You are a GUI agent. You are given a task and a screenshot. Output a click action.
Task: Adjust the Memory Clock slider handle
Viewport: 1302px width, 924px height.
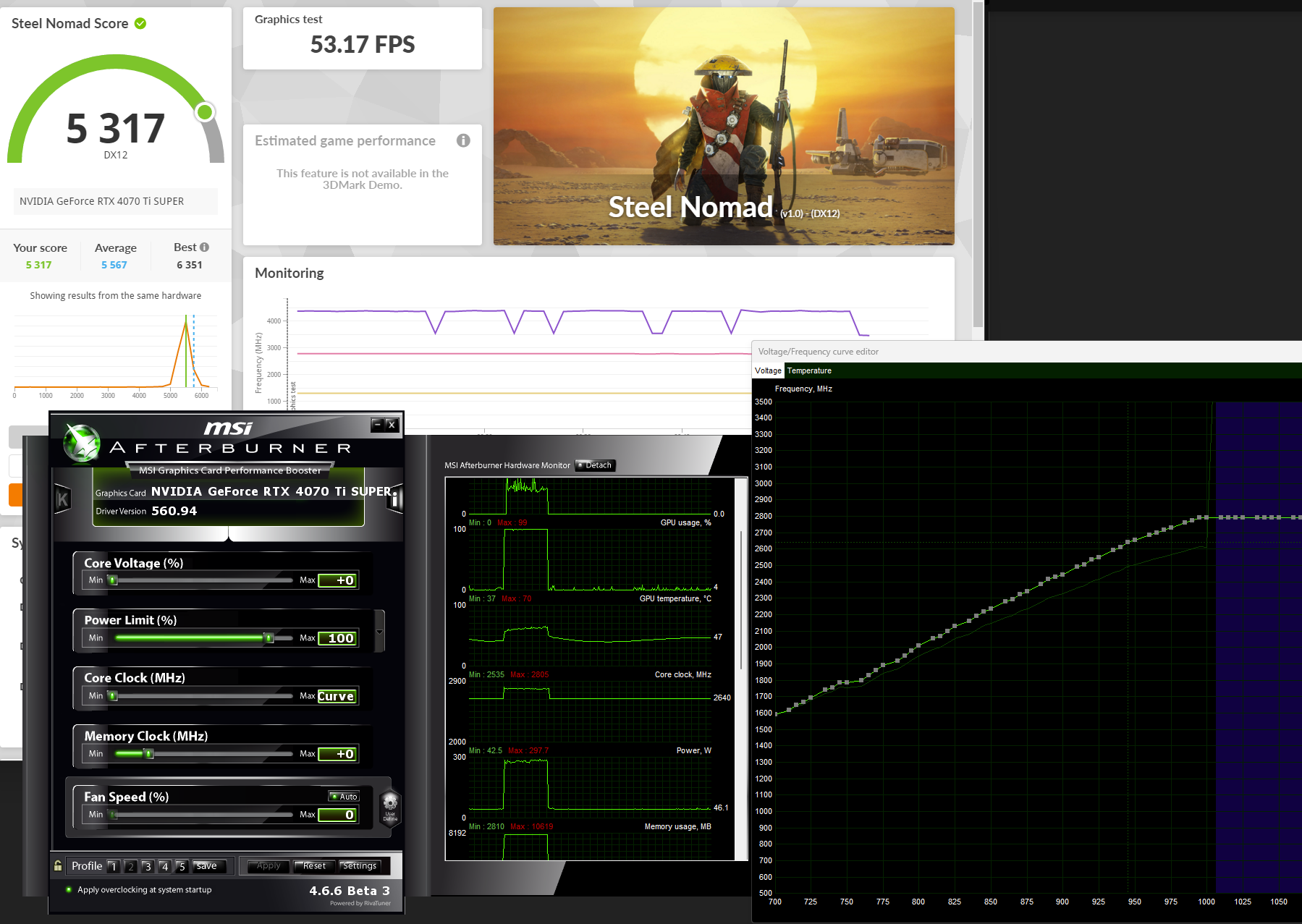(x=149, y=753)
